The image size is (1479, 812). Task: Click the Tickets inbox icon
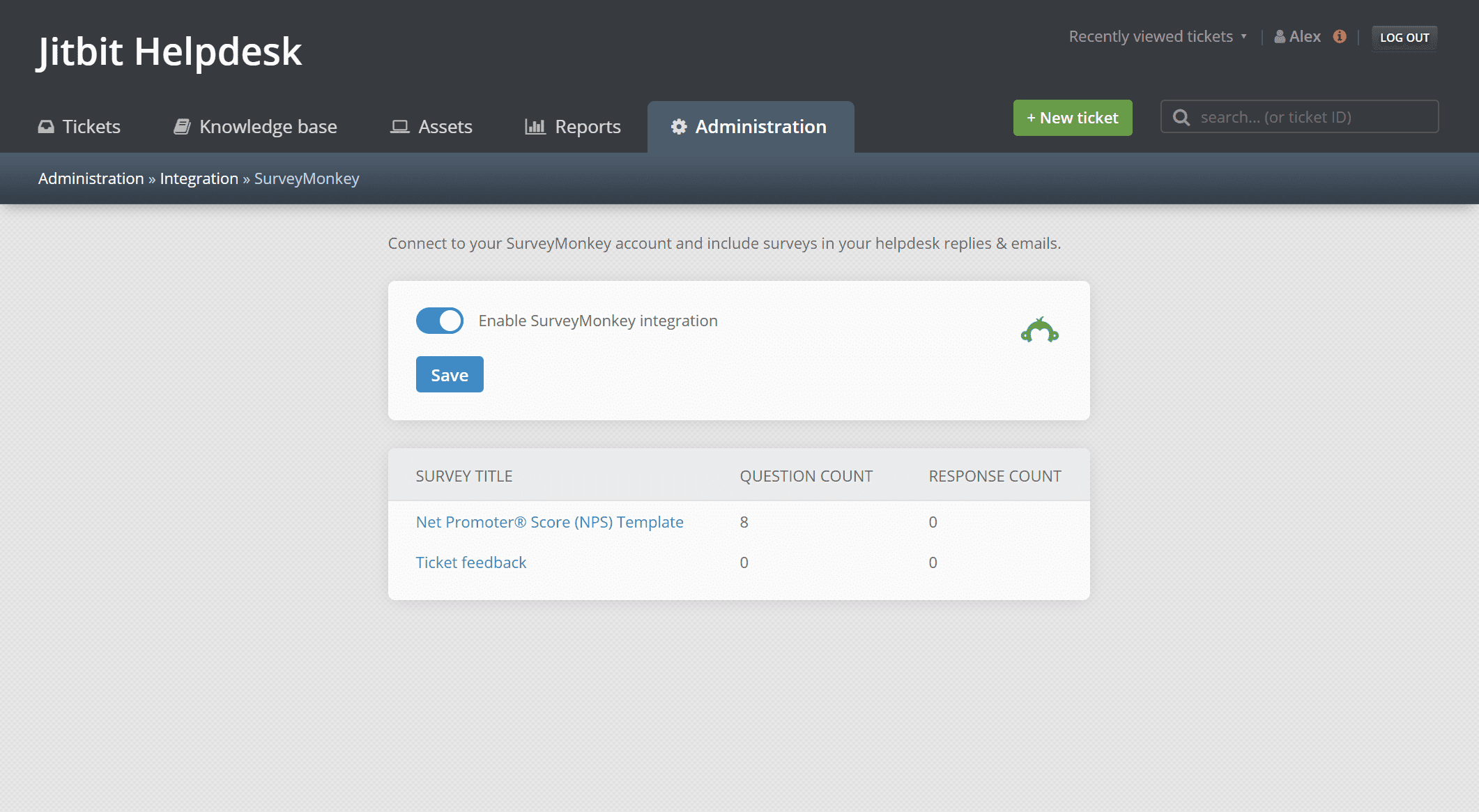pos(46,127)
